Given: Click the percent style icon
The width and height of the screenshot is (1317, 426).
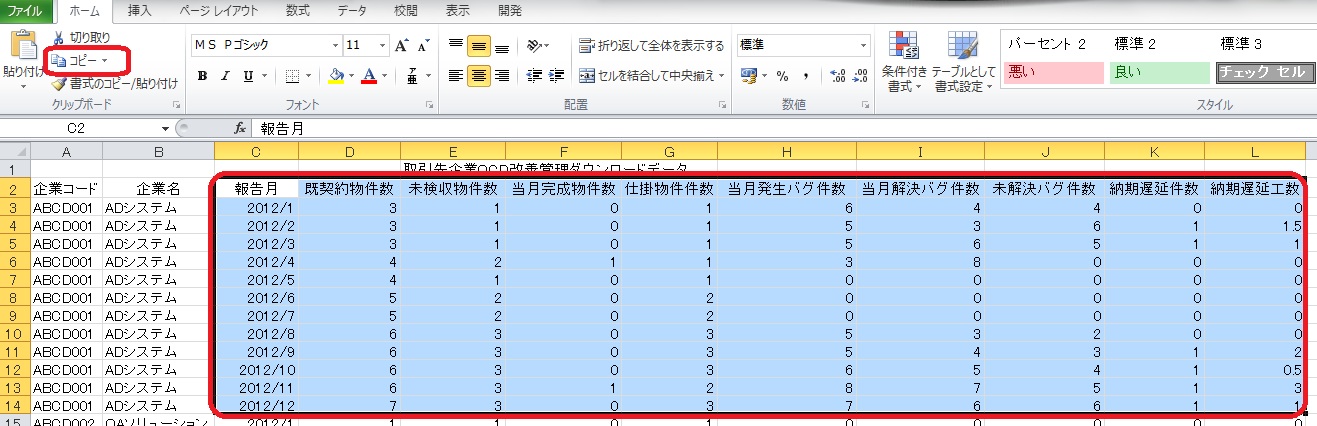Looking at the screenshot, I should [x=782, y=76].
